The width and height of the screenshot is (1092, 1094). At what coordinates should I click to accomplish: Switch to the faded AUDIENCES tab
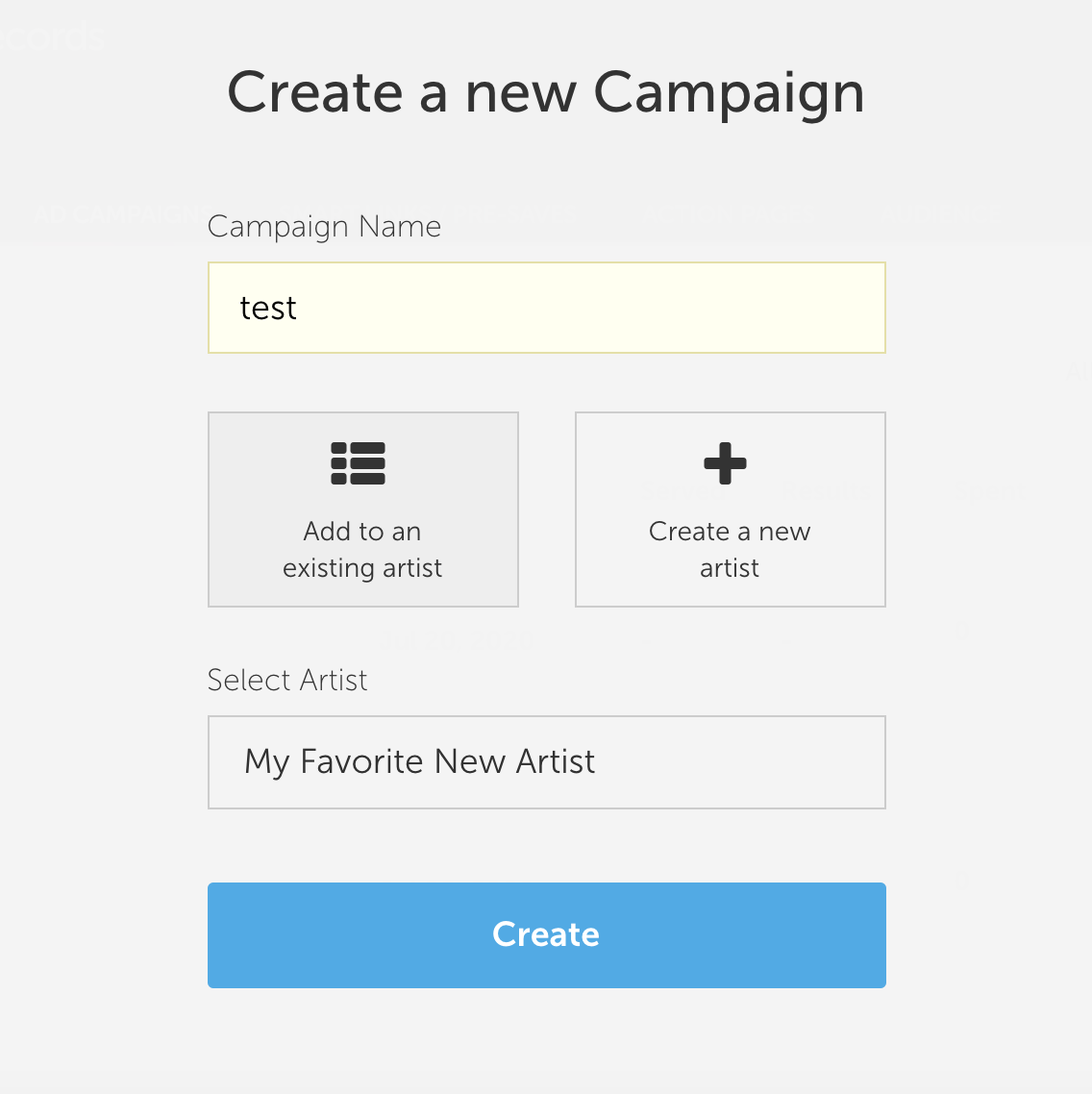click(935, 214)
